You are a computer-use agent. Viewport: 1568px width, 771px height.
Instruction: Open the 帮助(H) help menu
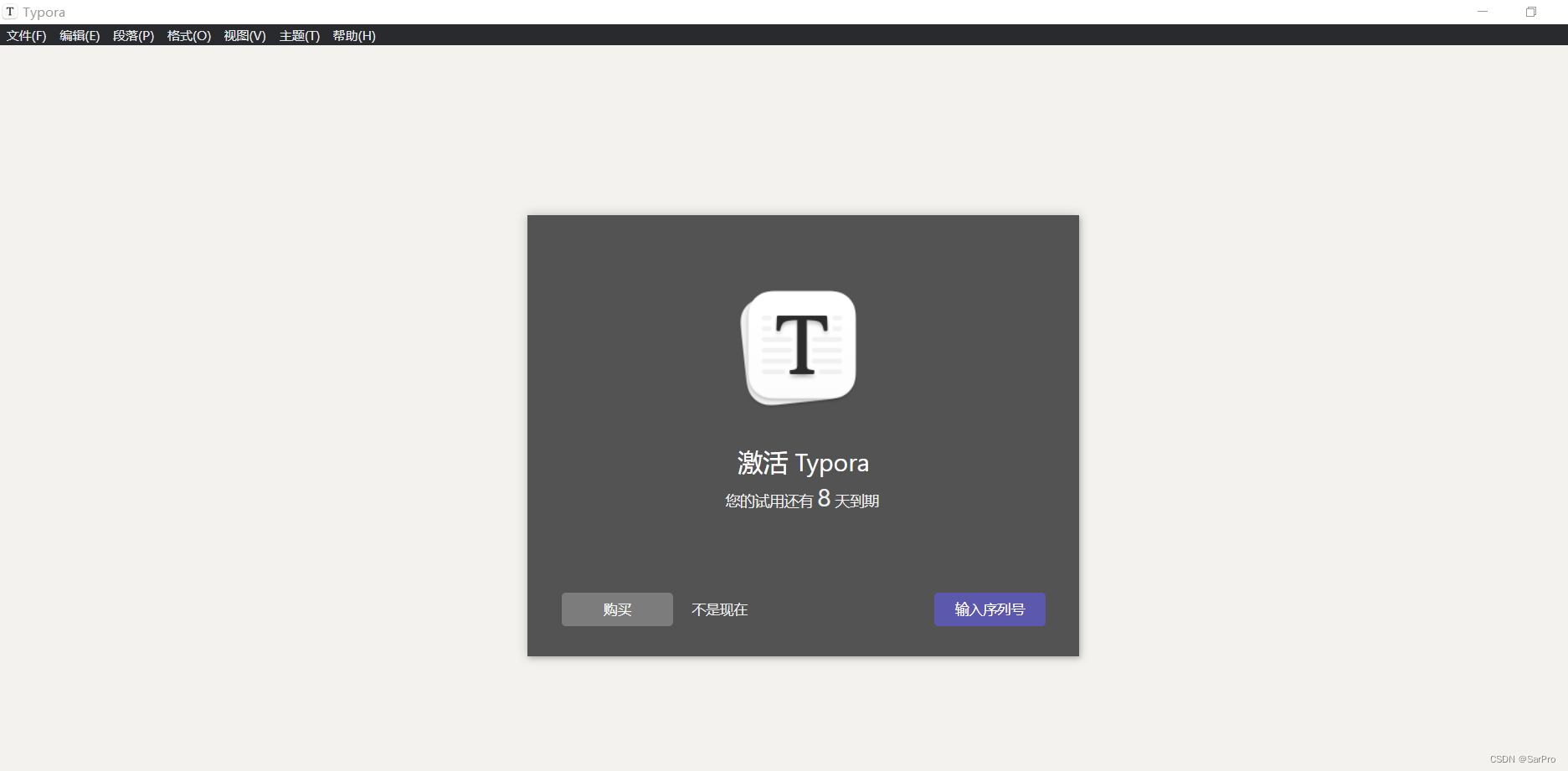[354, 36]
